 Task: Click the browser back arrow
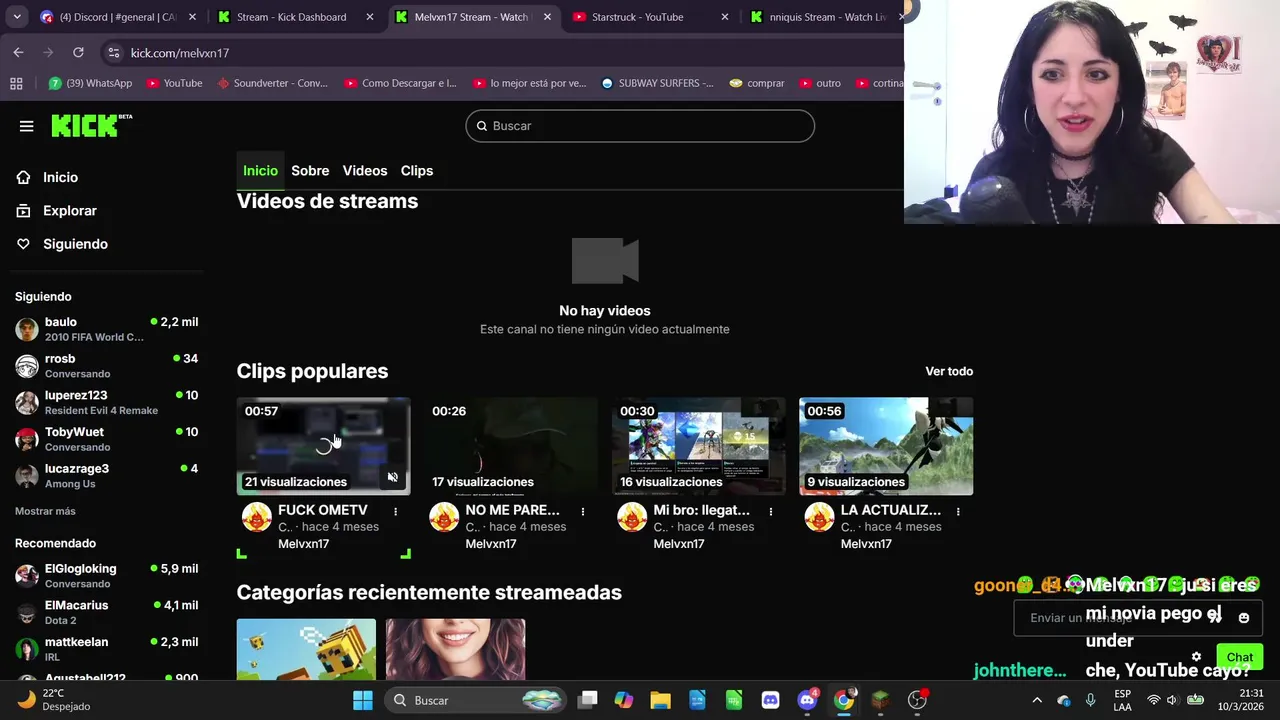pos(18,53)
